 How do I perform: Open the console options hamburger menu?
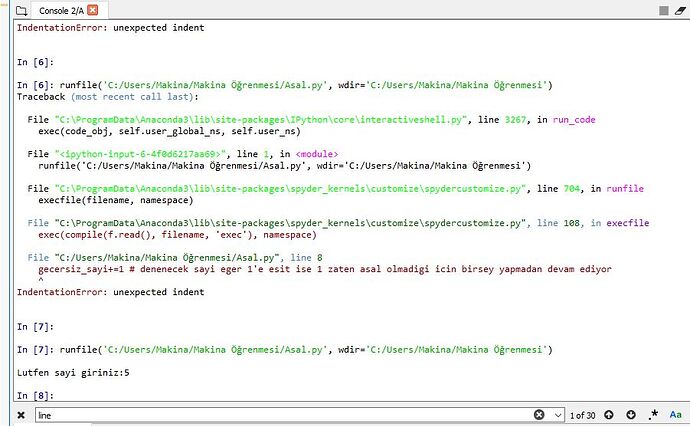point(677,10)
